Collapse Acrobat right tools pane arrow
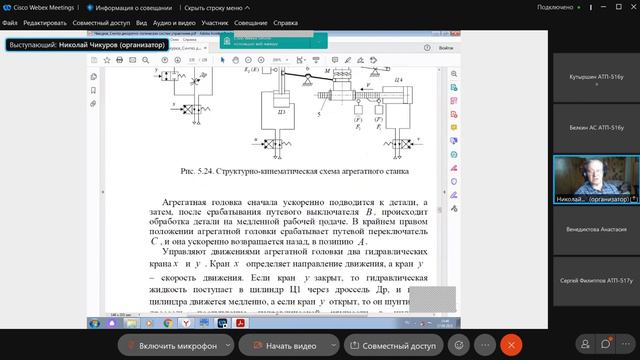This screenshot has height=360, width=640. click(x=444, y=192)
